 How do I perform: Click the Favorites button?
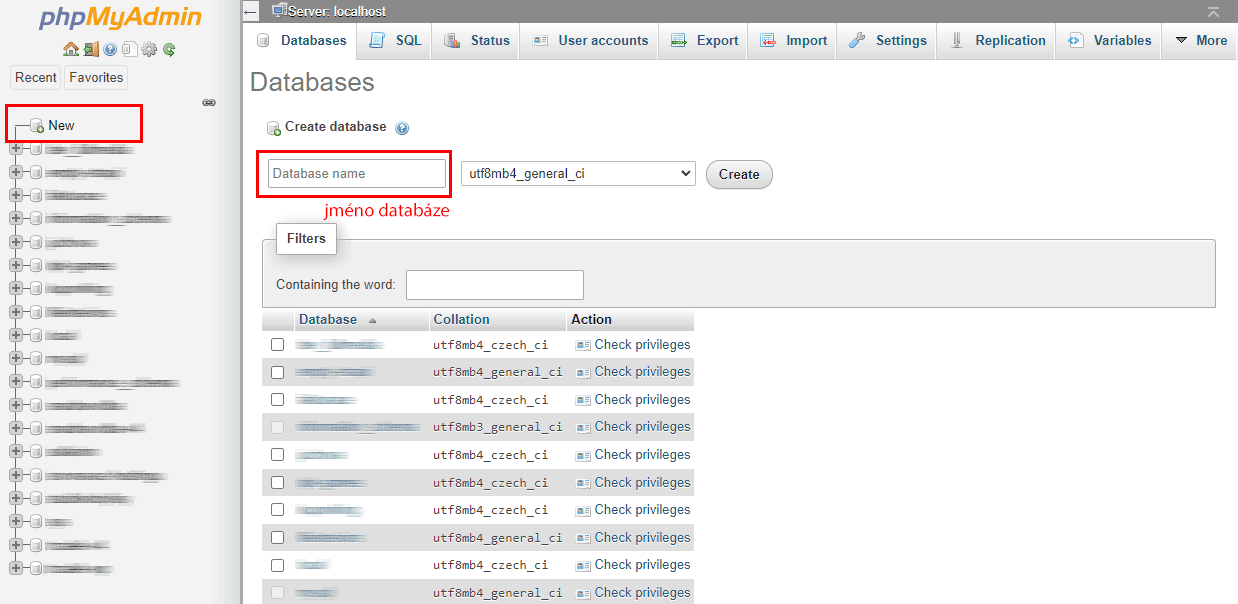point(96,77)
